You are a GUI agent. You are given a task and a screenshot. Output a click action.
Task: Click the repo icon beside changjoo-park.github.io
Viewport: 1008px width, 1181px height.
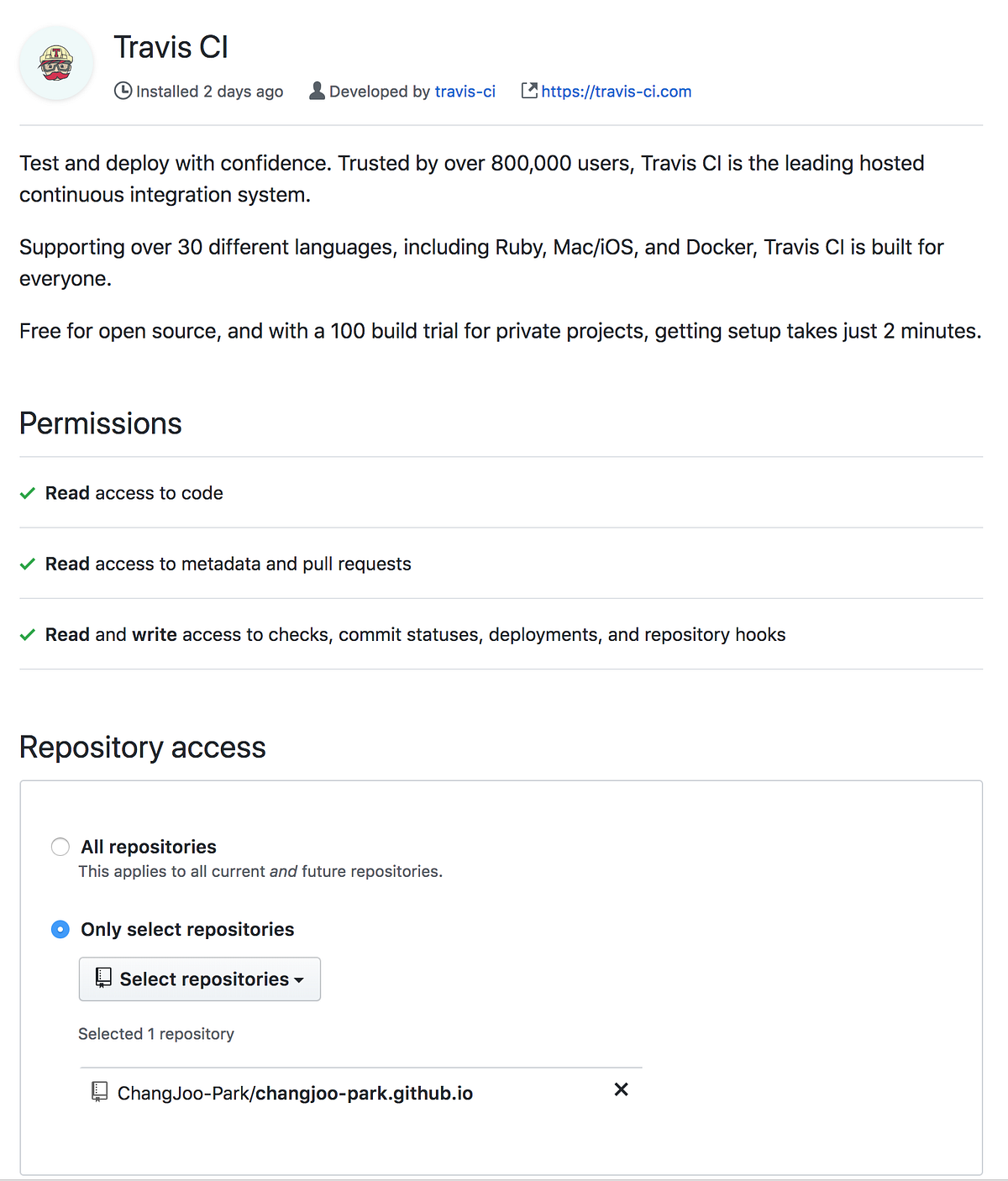100,1091
